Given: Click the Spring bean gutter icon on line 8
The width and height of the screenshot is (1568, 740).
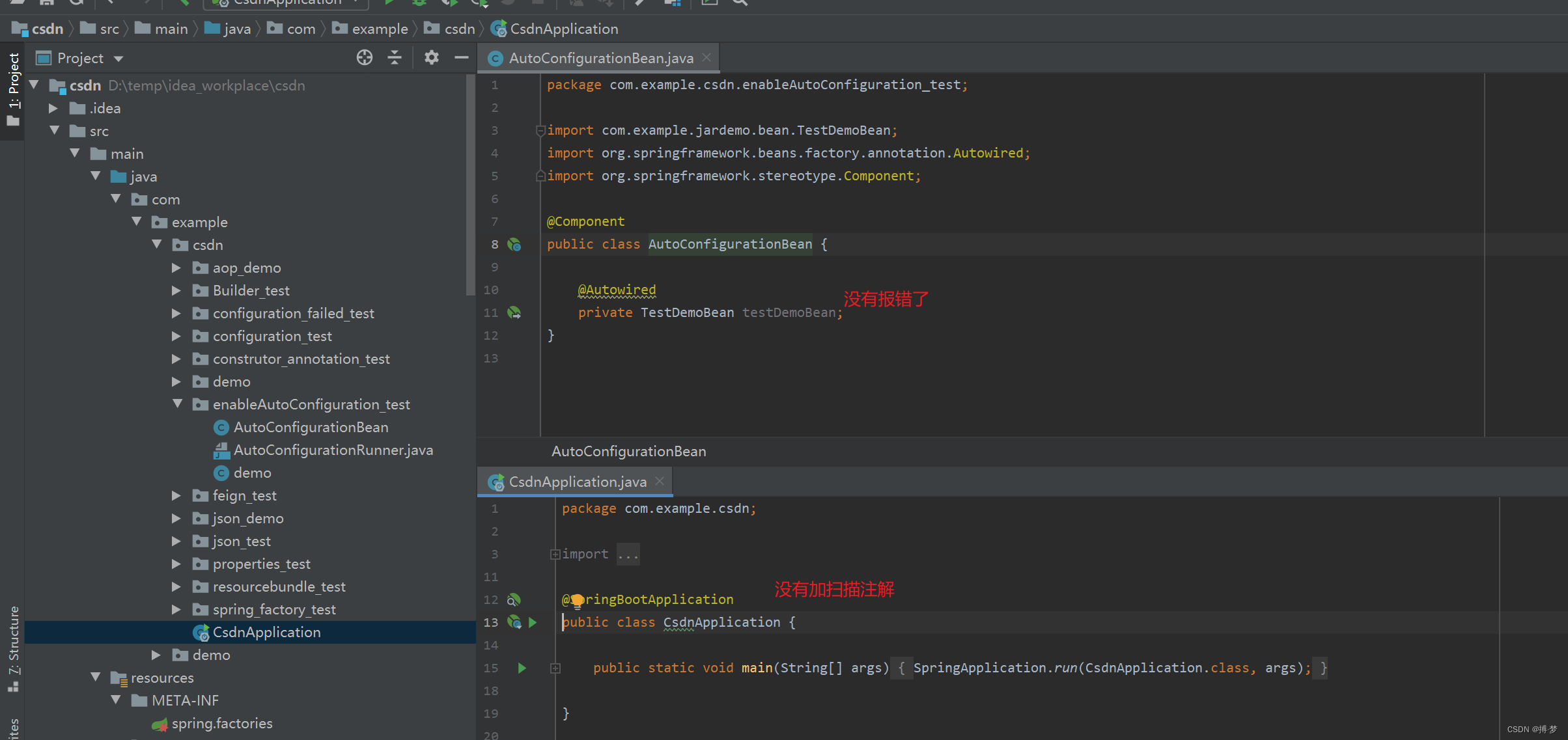Looking at the screenshot, I should pos(514,245).
